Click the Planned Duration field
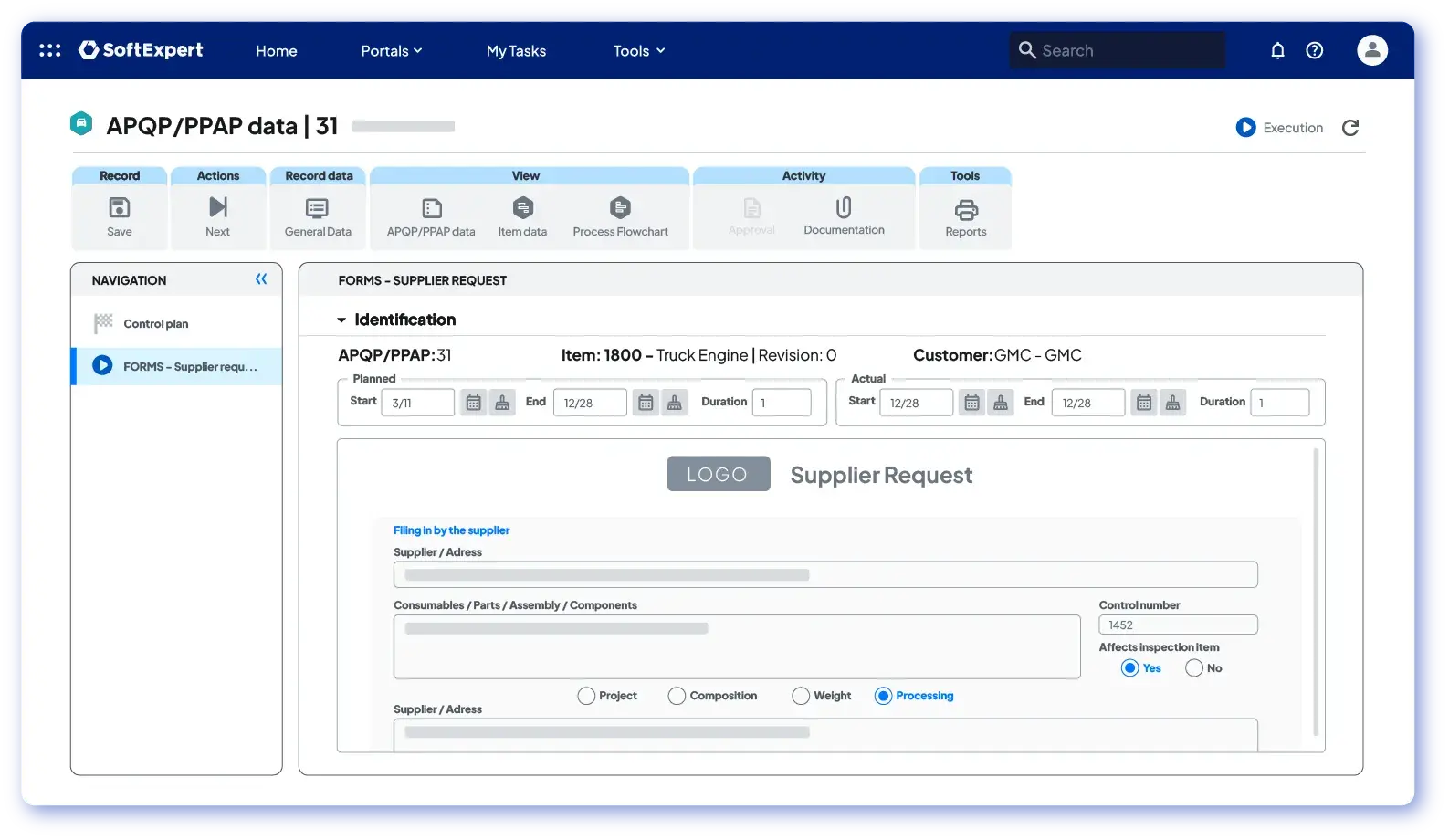The height and width of the screenshot is (840, 1449). (x=782, y=403)
